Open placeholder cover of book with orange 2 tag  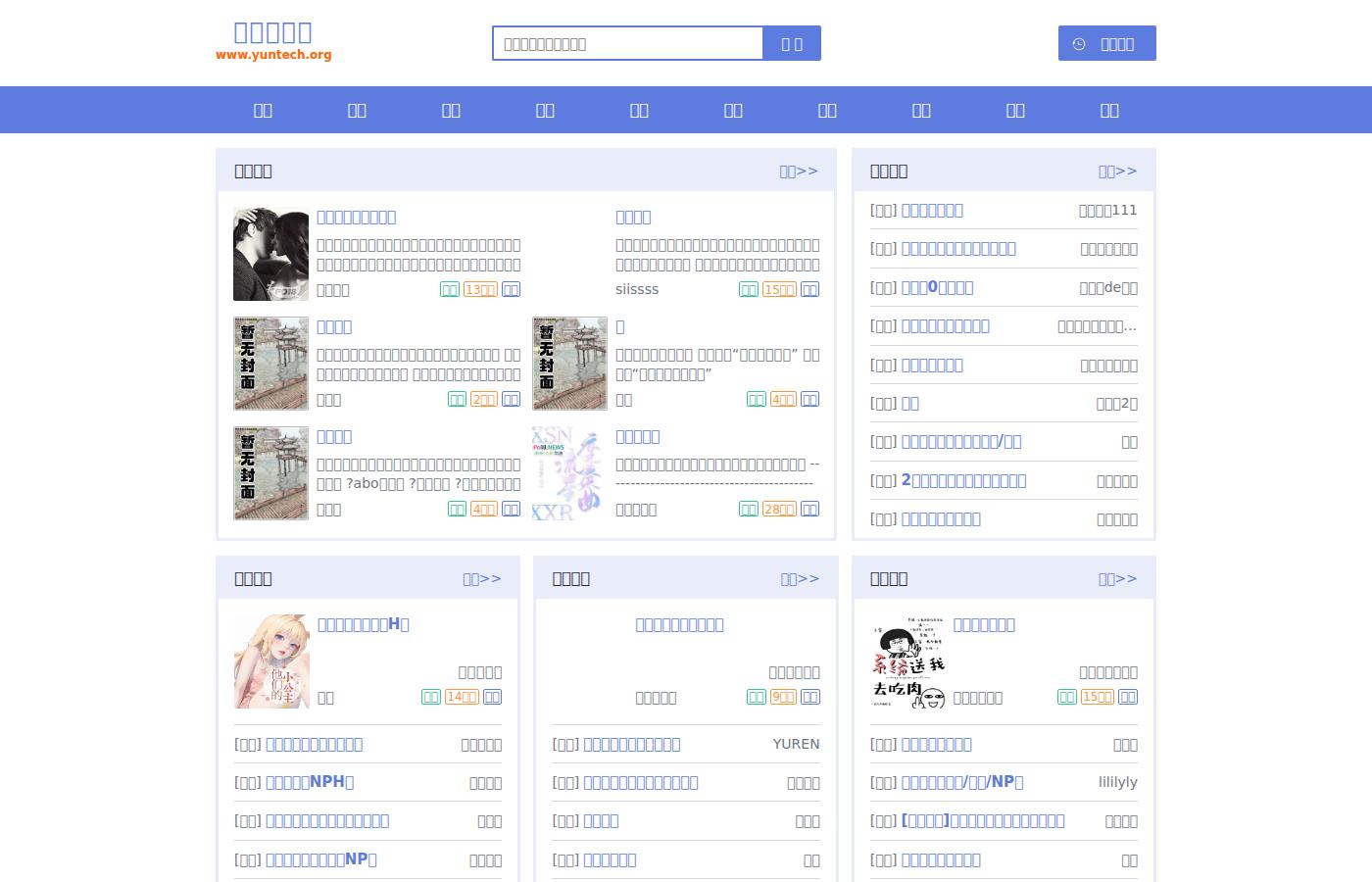click(x=270, y=364)
